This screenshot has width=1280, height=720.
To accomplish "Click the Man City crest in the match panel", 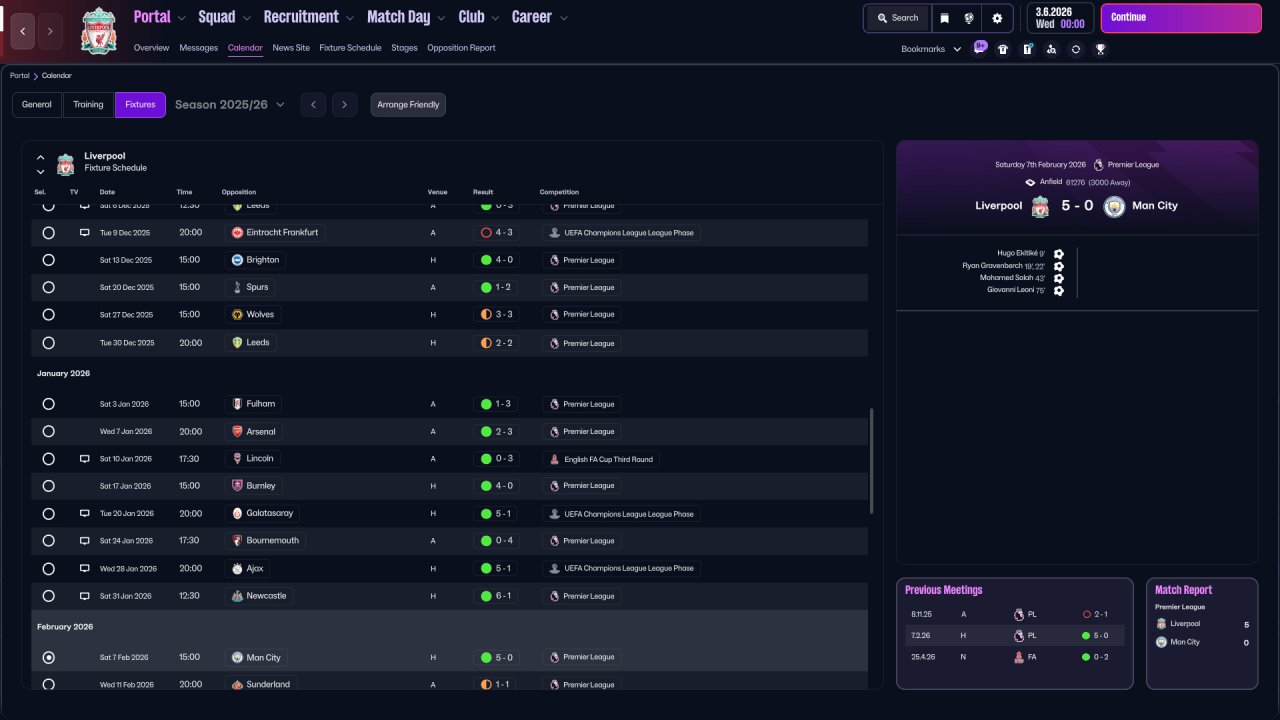I will 1114,206.
